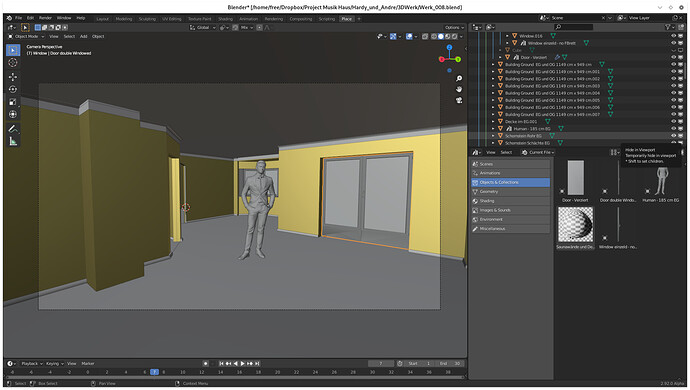Select the Move tool
This screenshot has height=390, width=690.
pyautogui.click(x=13, y=77)
